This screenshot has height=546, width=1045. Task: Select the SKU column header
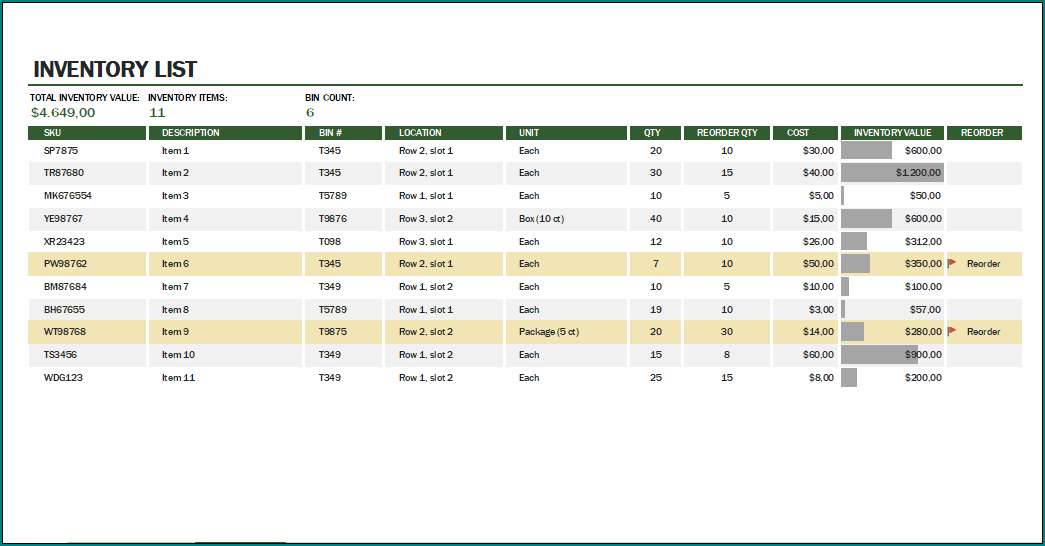click(52, 133)
